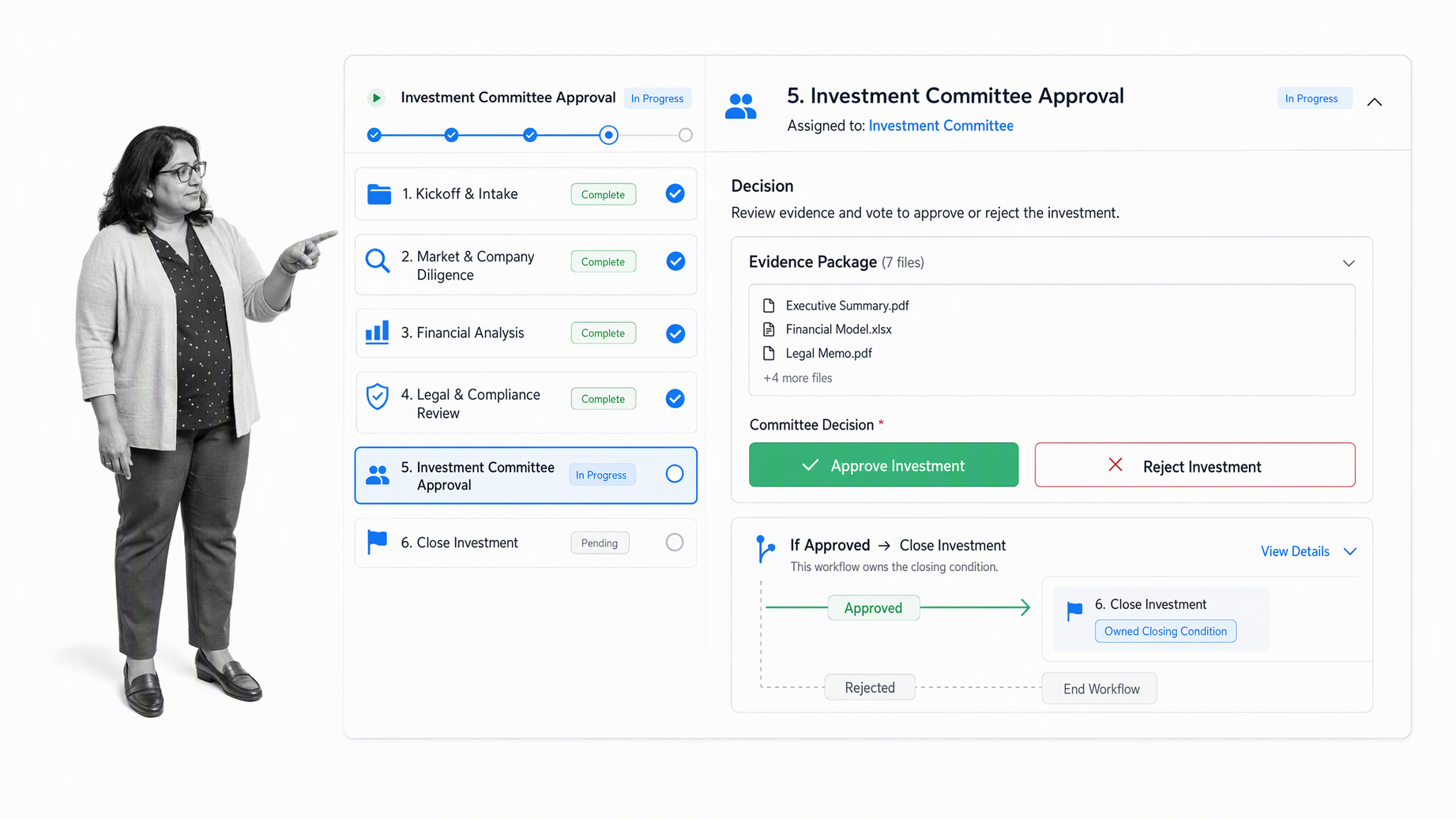The image size is (1456, 819).
Task: Click the first progress tracker dot
Action: [374, 135]
